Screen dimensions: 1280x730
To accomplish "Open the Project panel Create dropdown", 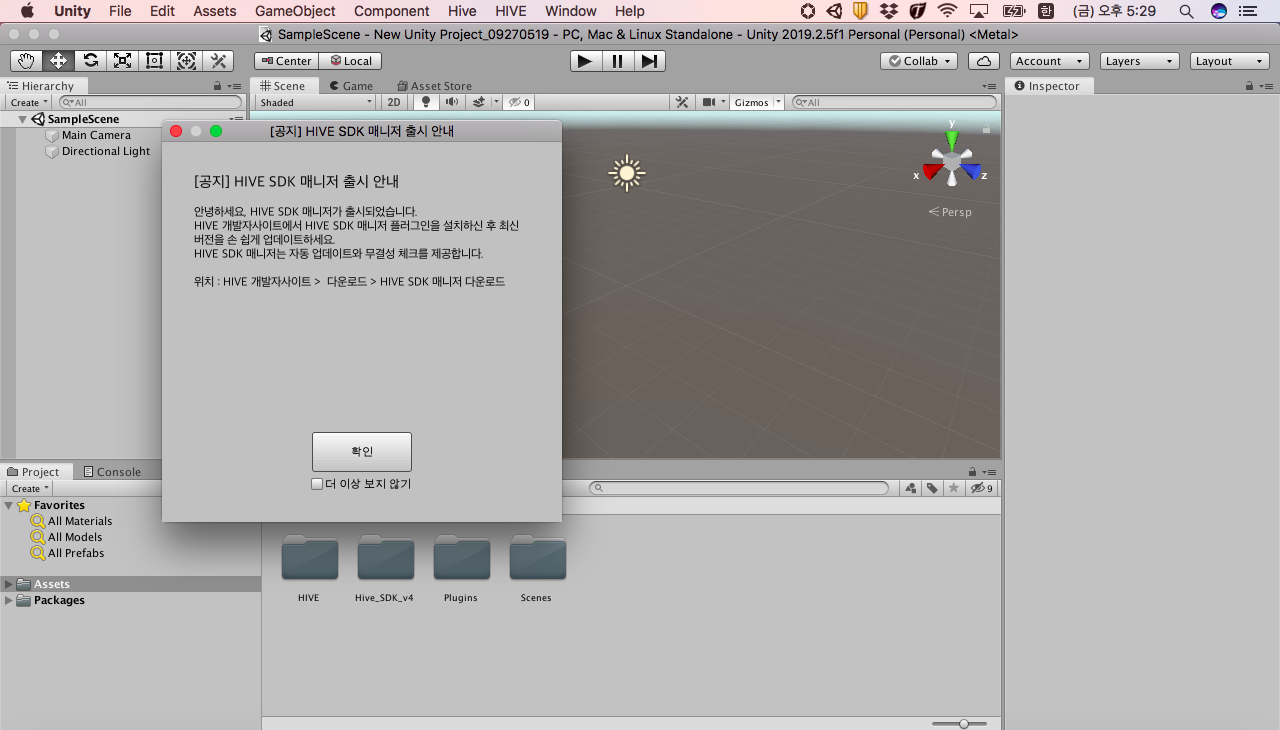I will tap(29, 488).
